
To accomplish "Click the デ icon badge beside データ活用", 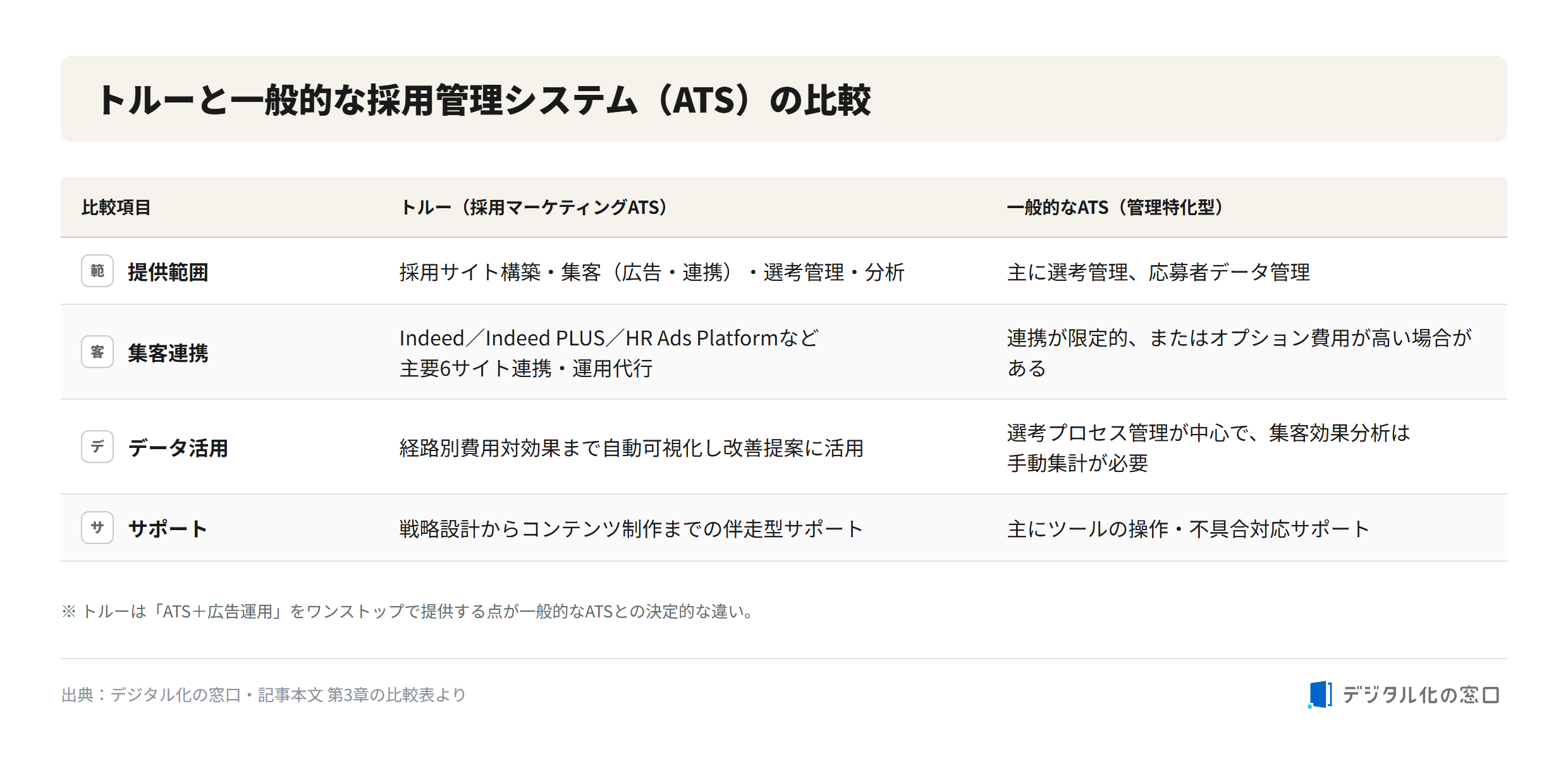I will coord(97,447).
